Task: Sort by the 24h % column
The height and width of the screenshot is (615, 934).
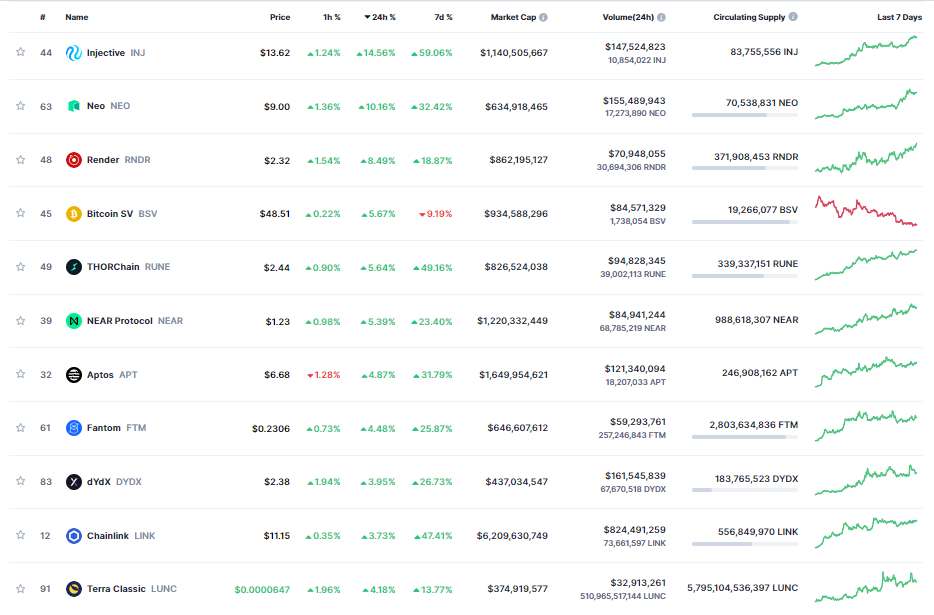Action: (380, 17)
